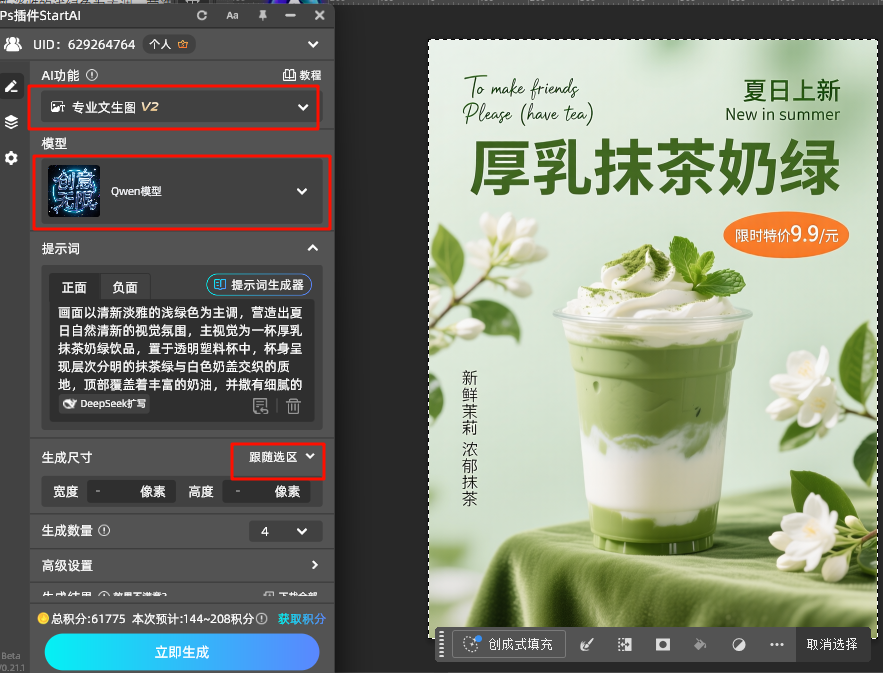Click the 立即生成 generate button
Viewport: 883px width, 673px height.
(181, 651)
